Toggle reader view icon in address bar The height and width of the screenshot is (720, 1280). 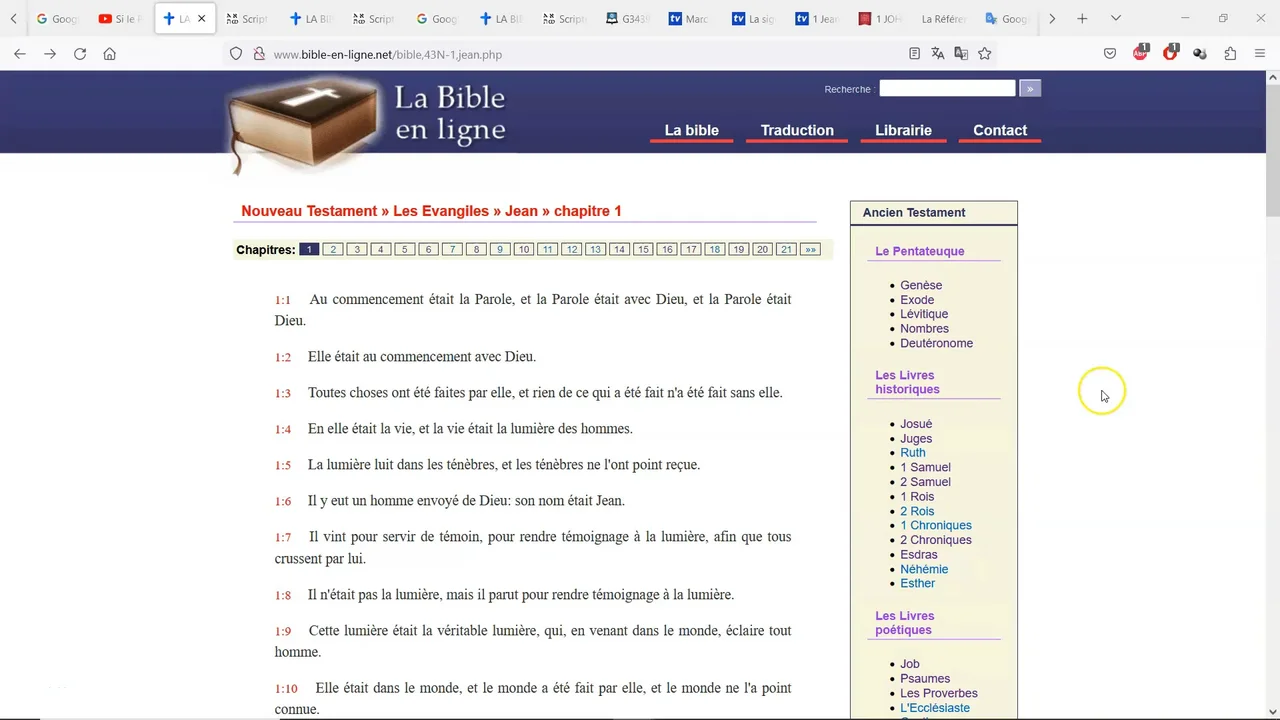(914, 54)
